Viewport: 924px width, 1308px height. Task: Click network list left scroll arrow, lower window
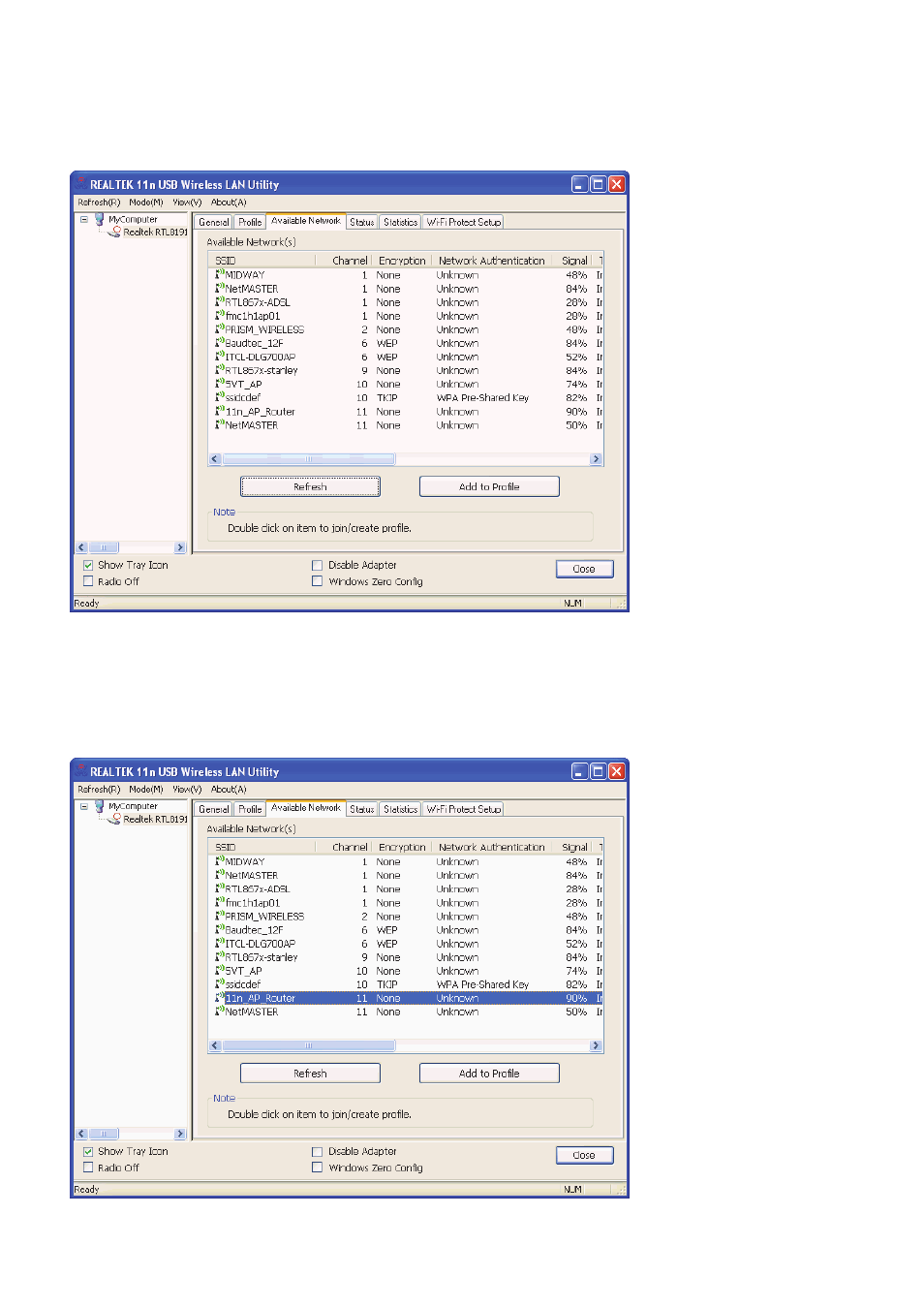pos(215,1045)
